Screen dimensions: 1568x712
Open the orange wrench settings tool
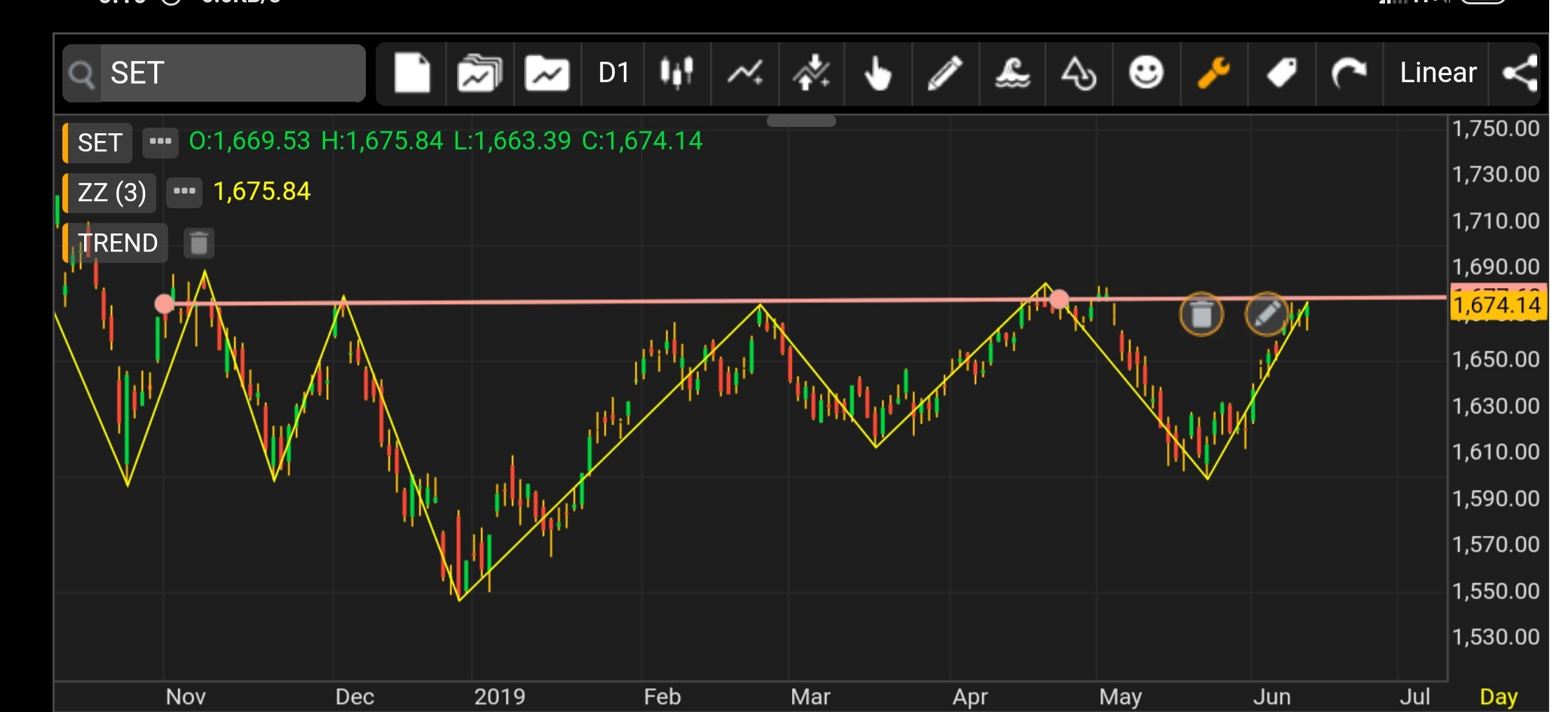click(1213, 73)
